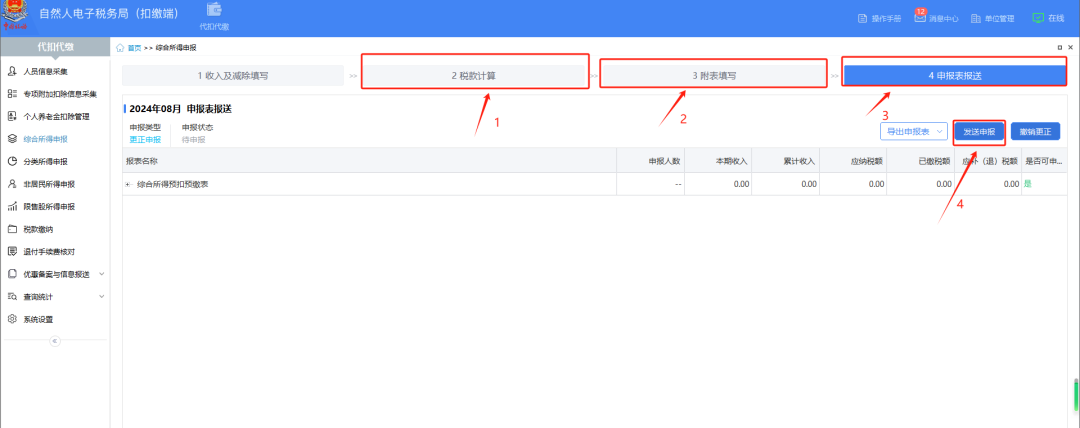Click the 专项附加扣除信息采集 sidebar icon

point(12,94)
